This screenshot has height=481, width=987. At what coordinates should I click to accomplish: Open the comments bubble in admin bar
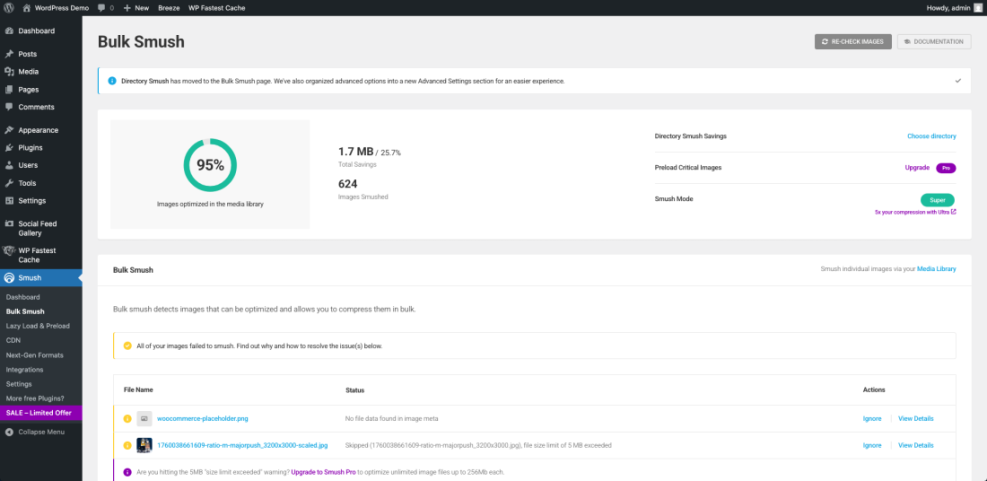pos(102,8)
